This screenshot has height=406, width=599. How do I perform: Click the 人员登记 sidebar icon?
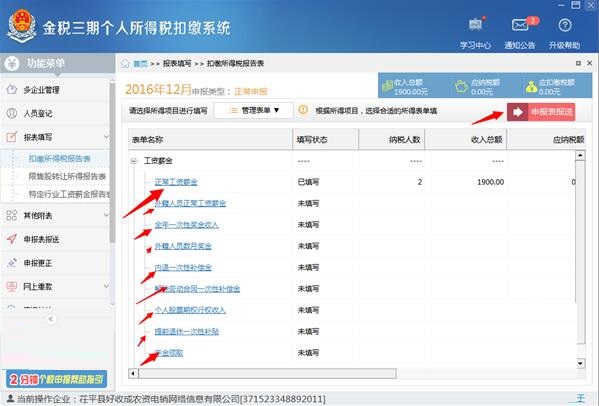(12, 113)
